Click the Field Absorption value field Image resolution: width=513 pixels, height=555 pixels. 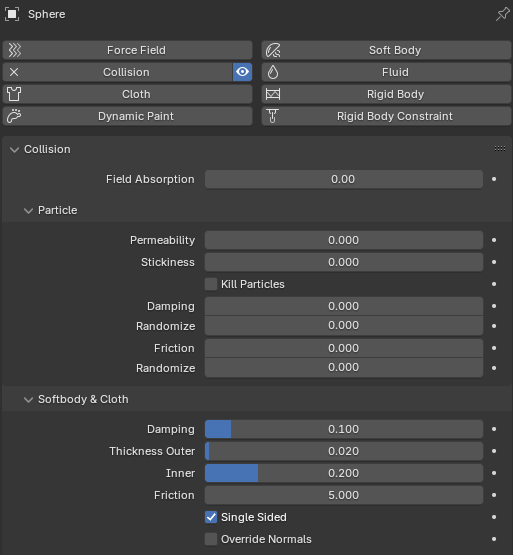click(344, 179)
